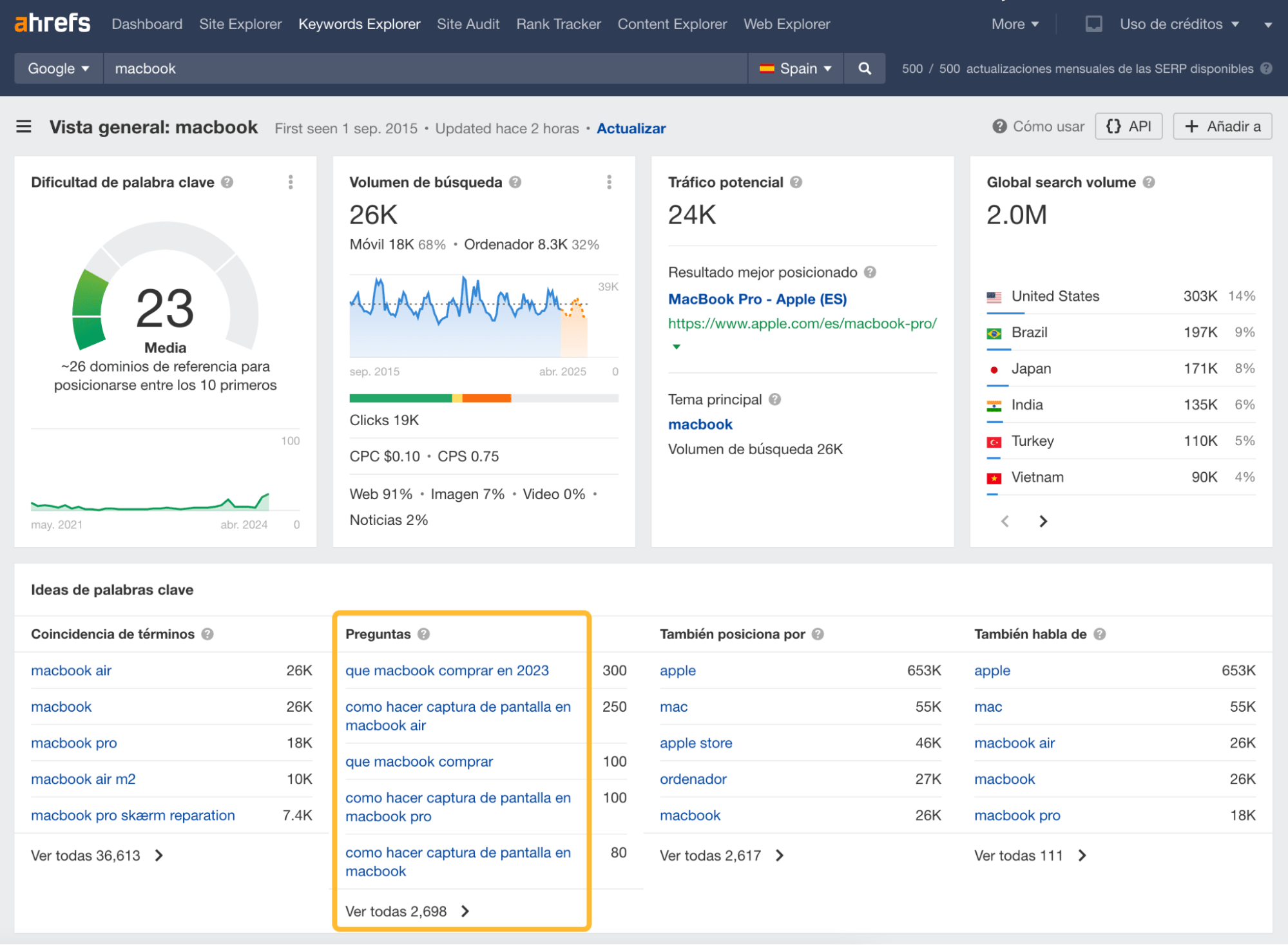Viewport: 1288px width, 945px height.
Task: Click the search magnifier icon
Action: click(864, 68)
